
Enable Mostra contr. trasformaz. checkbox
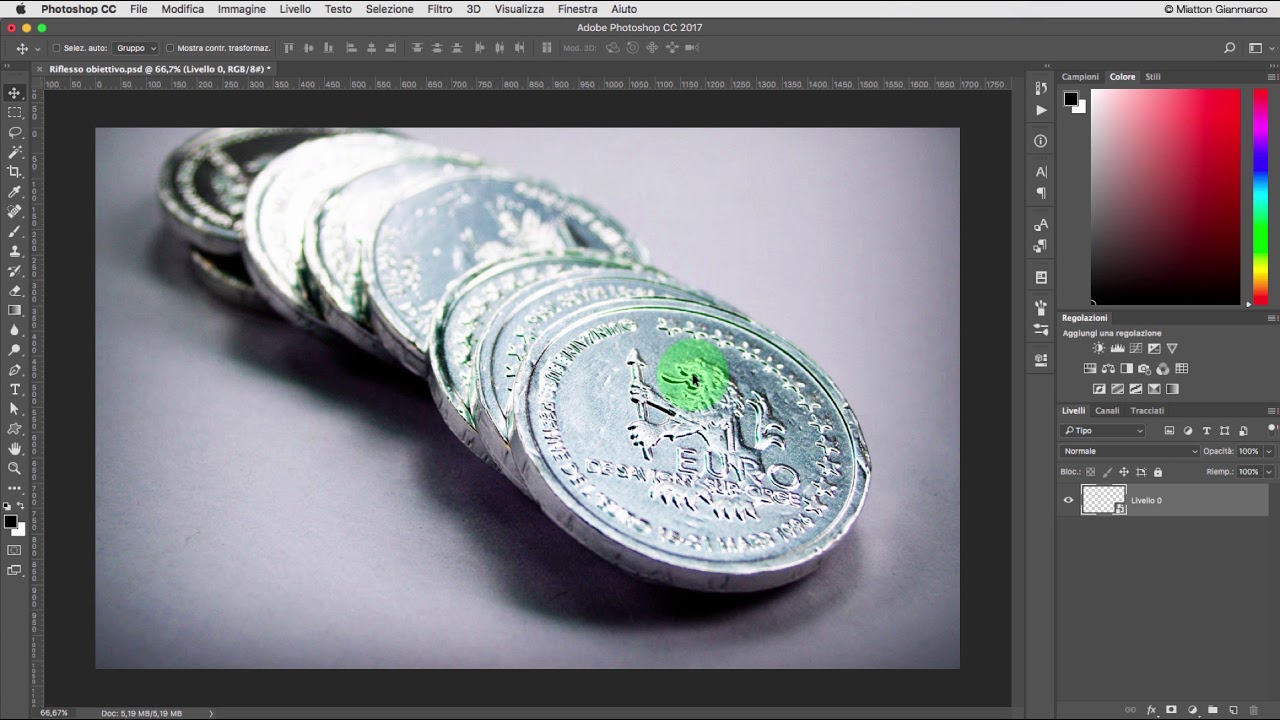click(169, 48)
